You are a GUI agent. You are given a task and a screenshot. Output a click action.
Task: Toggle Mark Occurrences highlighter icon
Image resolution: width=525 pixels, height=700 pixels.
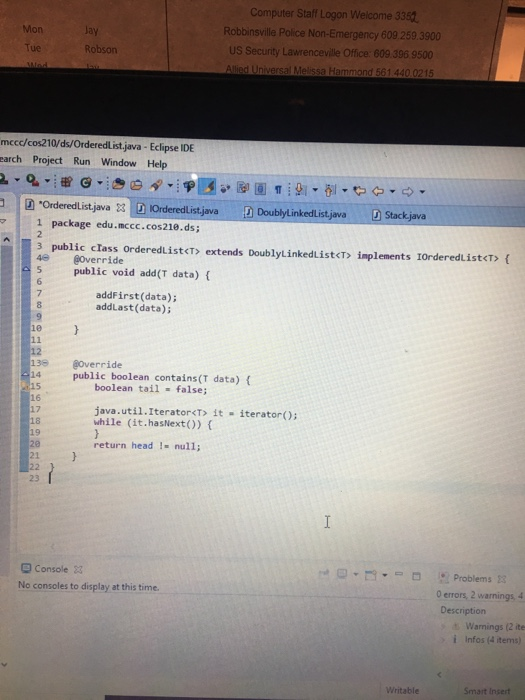pyautogui.click(x=208, y=186)
